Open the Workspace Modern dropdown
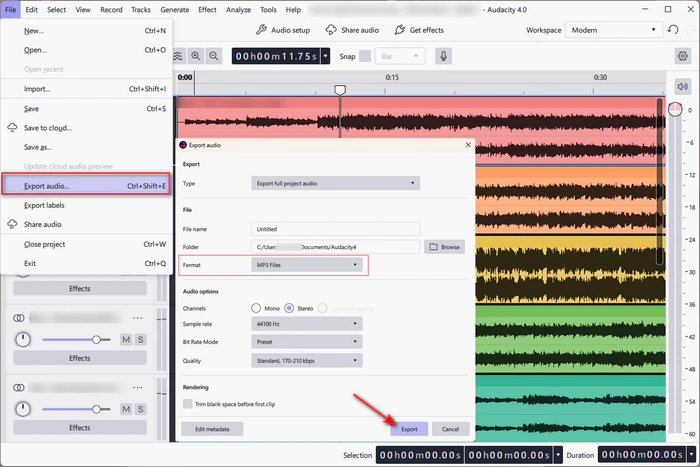 point(614,30)
